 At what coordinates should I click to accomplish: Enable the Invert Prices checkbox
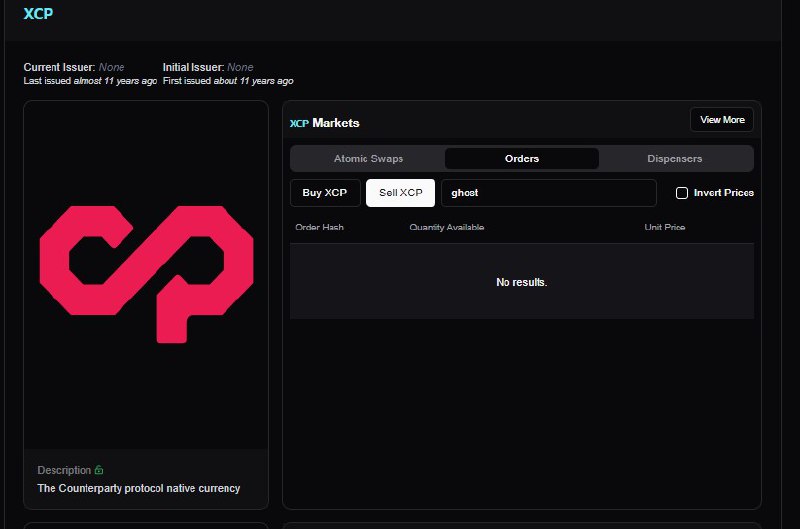tap(682, 193)
